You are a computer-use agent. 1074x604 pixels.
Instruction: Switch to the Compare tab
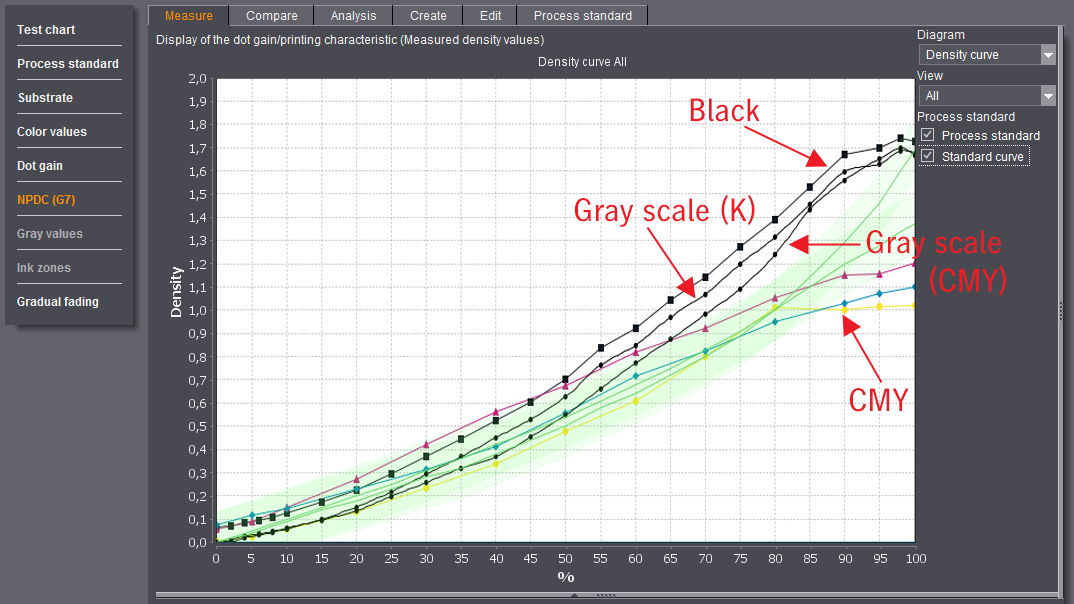click(271, 15)
